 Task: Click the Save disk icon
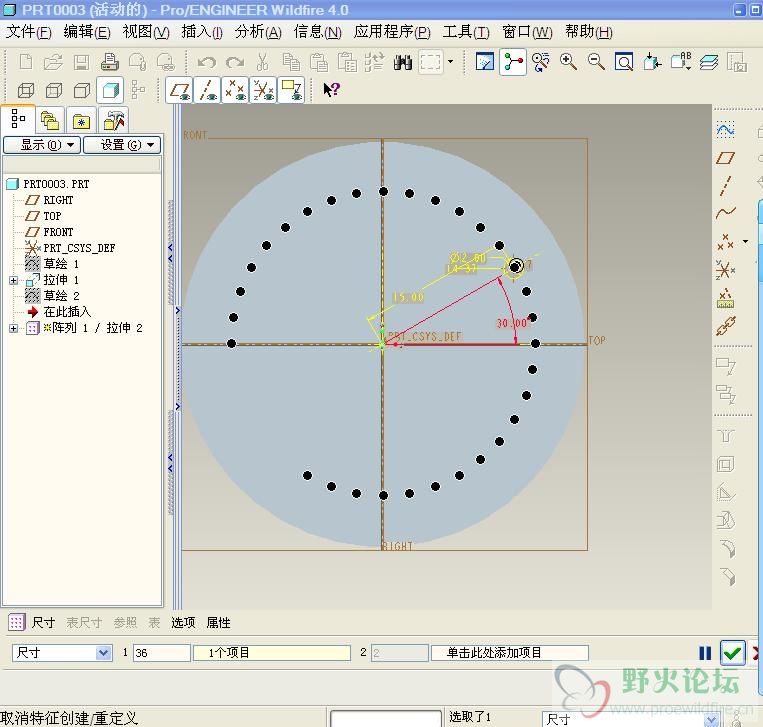[81, 62]
